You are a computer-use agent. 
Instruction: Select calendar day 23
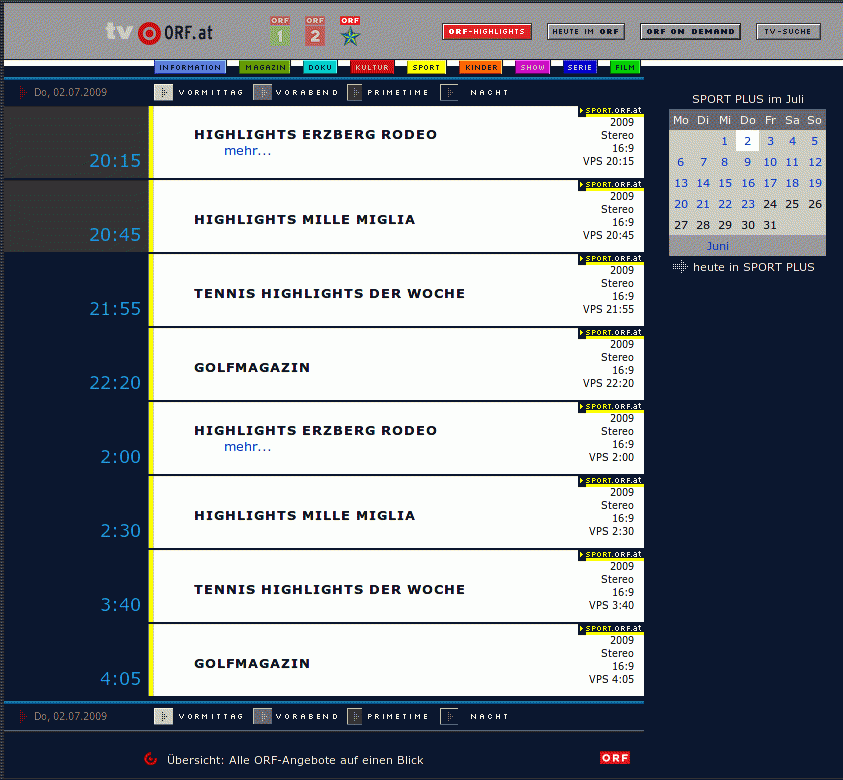748,204
